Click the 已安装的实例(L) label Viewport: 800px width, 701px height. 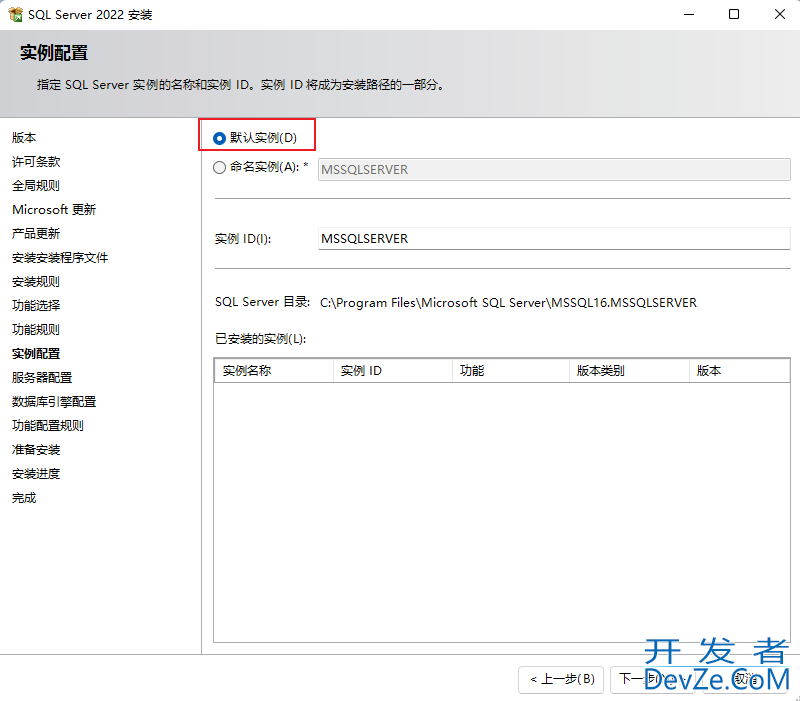pos(260,339)
